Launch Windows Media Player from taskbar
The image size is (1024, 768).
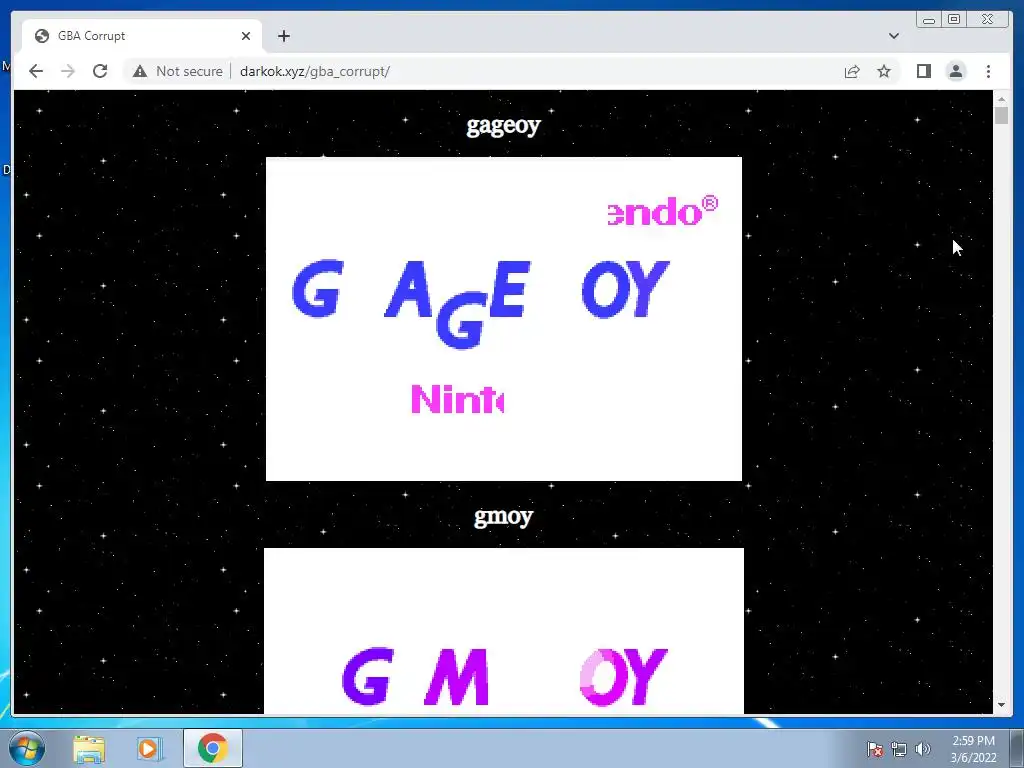[x=149, y=748]
